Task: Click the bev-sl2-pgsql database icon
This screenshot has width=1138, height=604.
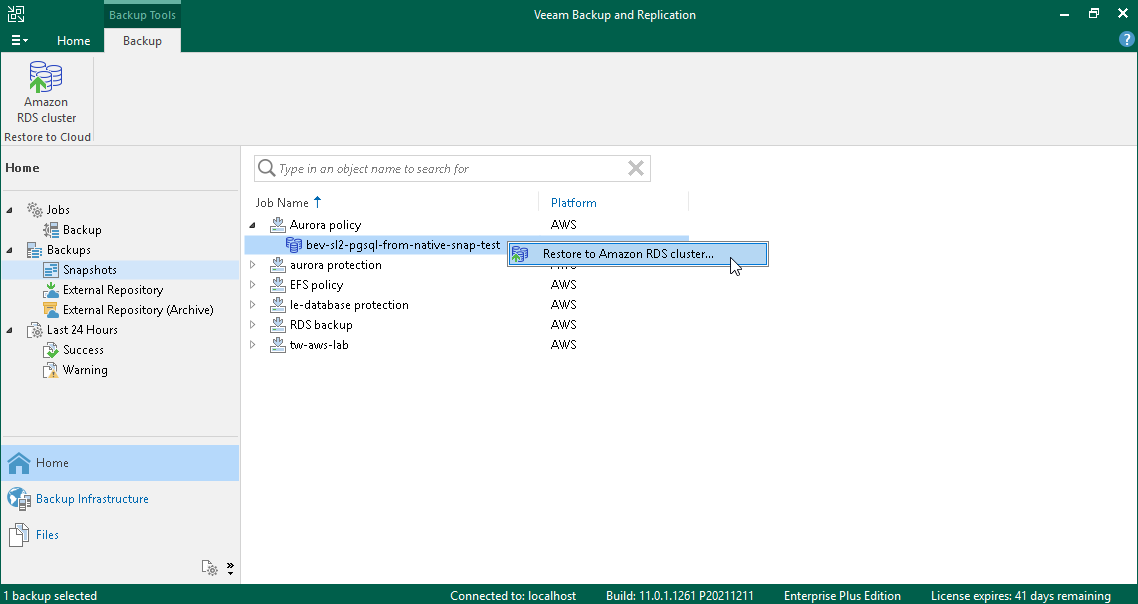Action: (x=293, y=245)
